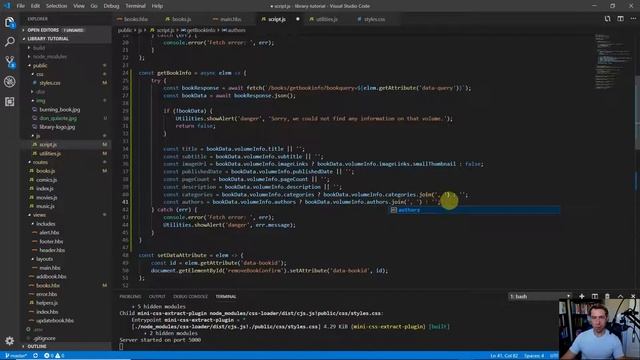Open the Go menu

94,6
